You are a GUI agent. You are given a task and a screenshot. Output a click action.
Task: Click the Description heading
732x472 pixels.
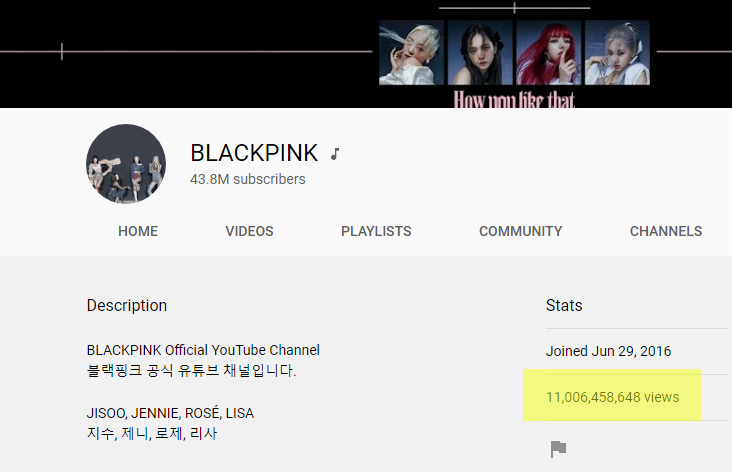127,305
